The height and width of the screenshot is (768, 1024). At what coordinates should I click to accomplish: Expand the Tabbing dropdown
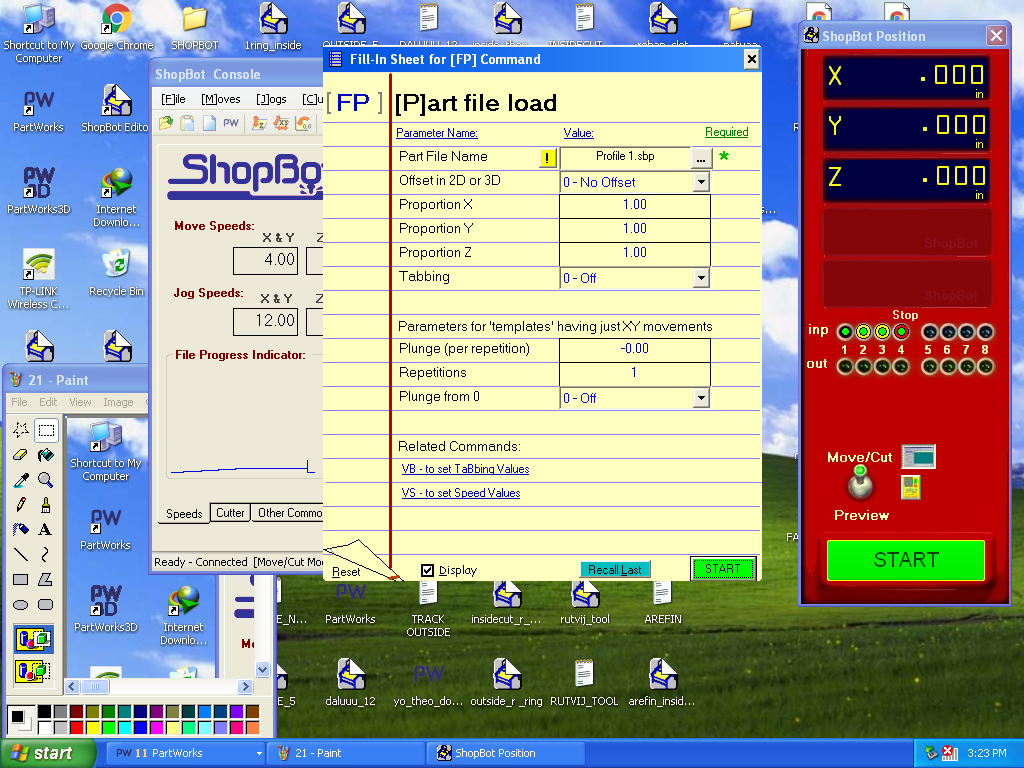(x=701, y=278)
